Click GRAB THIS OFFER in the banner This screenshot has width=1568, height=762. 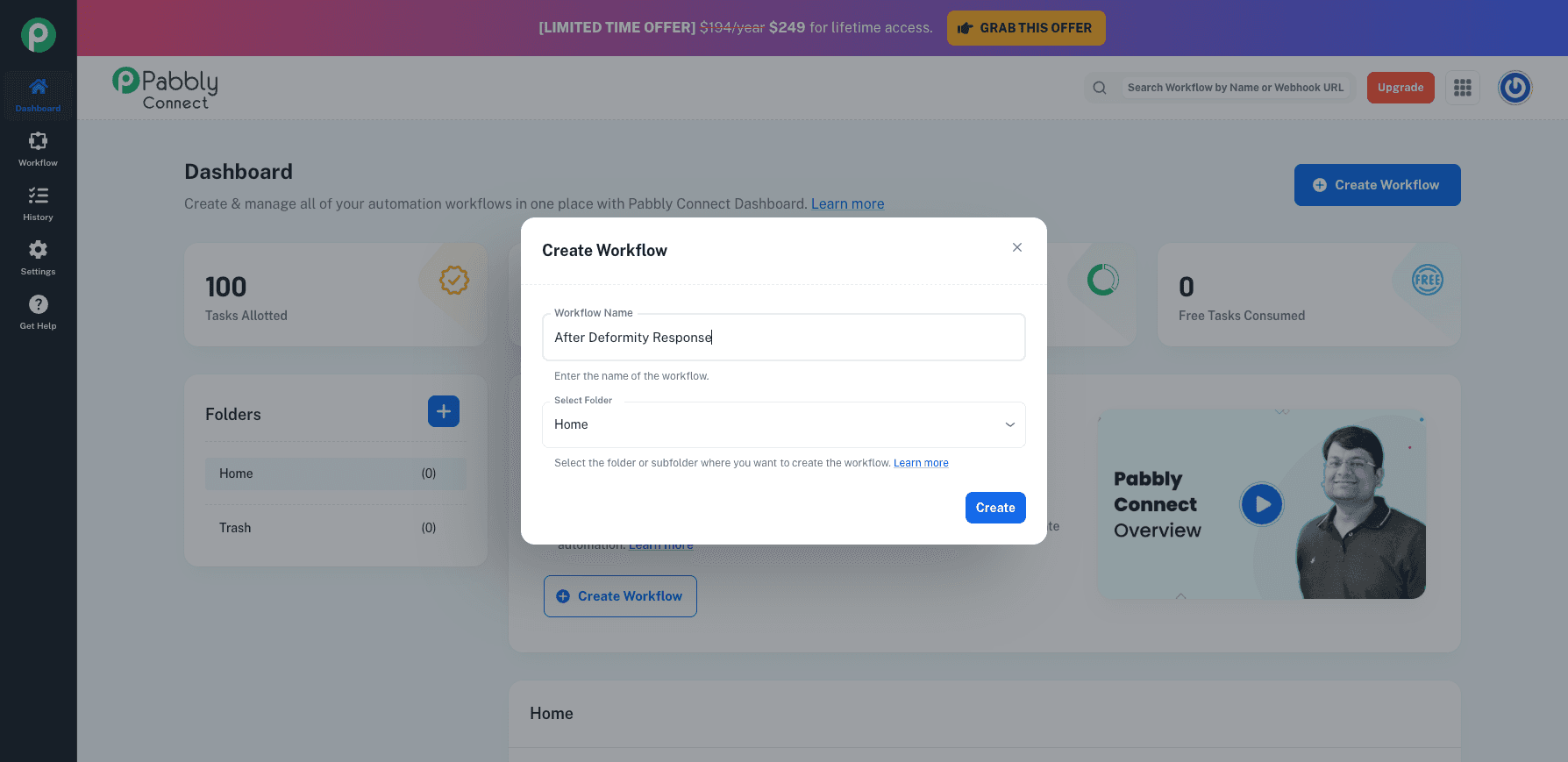point(1025,27)
